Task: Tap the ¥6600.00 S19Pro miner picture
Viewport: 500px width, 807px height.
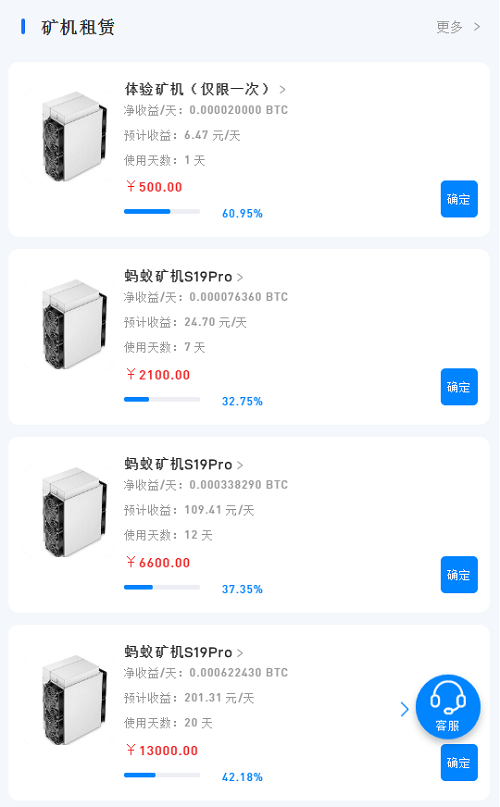Action: tap(68, 512)
